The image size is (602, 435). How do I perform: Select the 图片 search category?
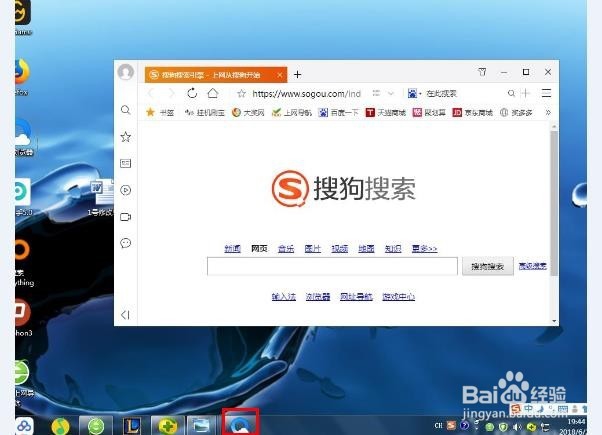click(313, 249)
